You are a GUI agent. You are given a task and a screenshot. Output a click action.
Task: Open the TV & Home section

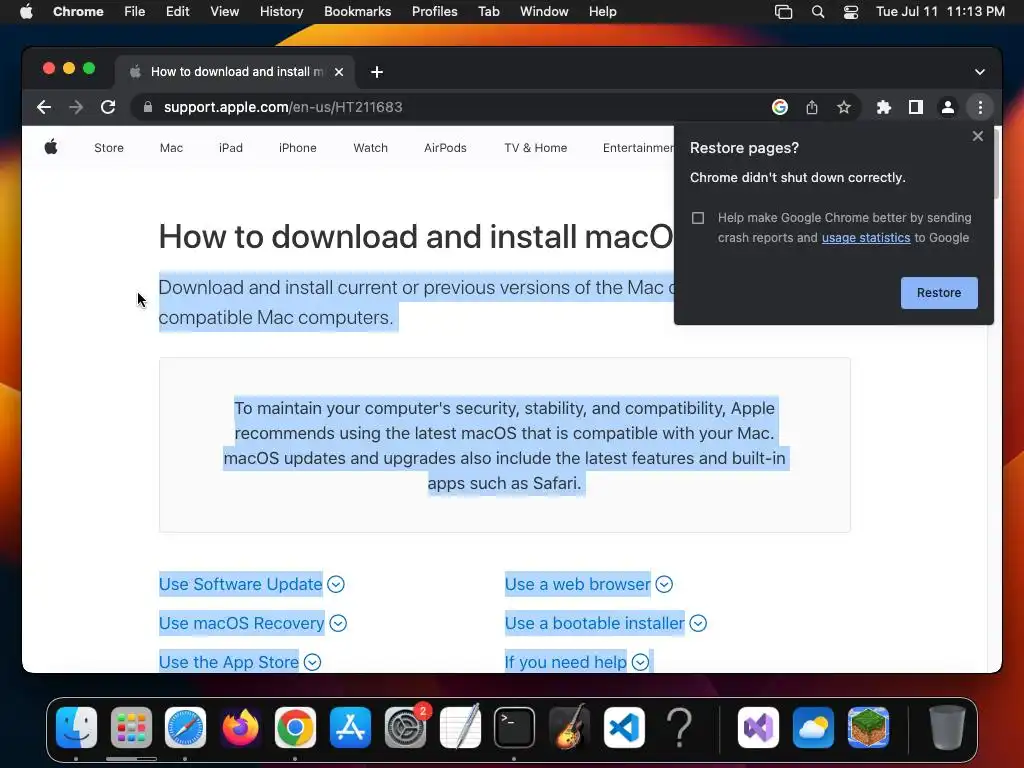[536, 148]
